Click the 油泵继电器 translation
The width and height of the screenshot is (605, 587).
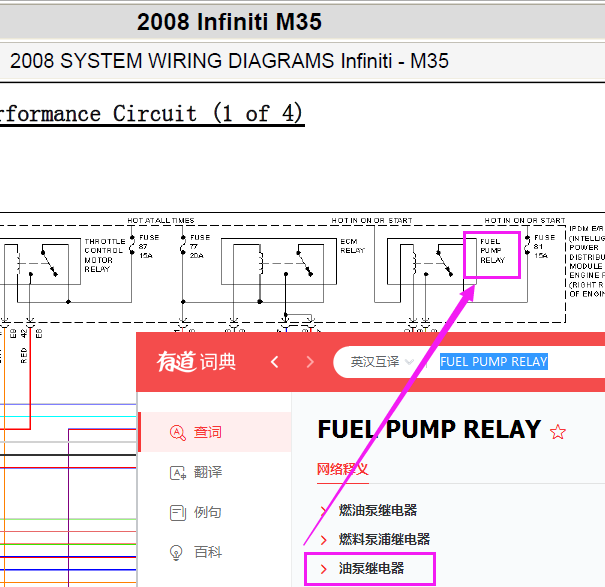tap(371, 568)
